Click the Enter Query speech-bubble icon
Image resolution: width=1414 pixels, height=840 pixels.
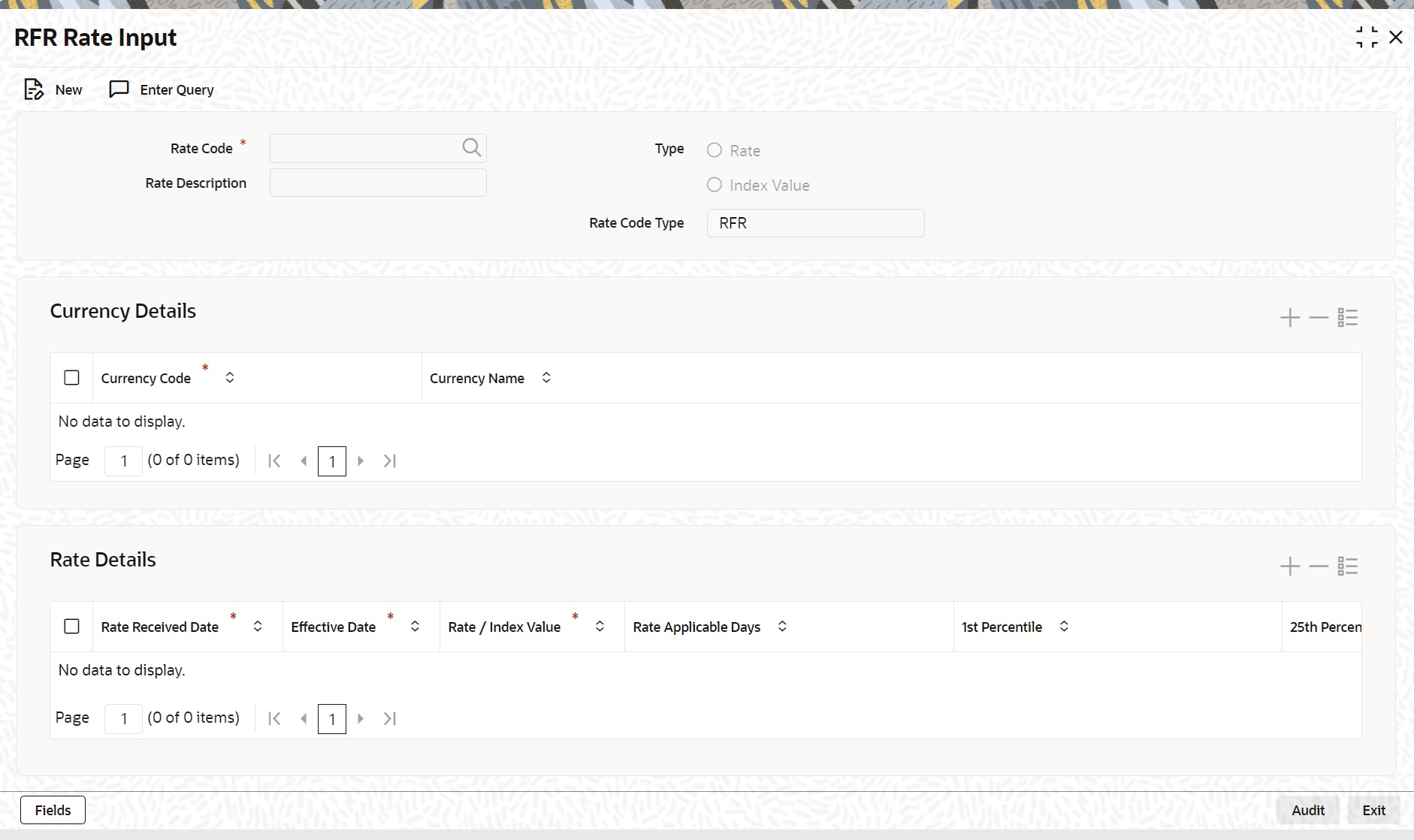pyautogui.click(x=119, y=89)
